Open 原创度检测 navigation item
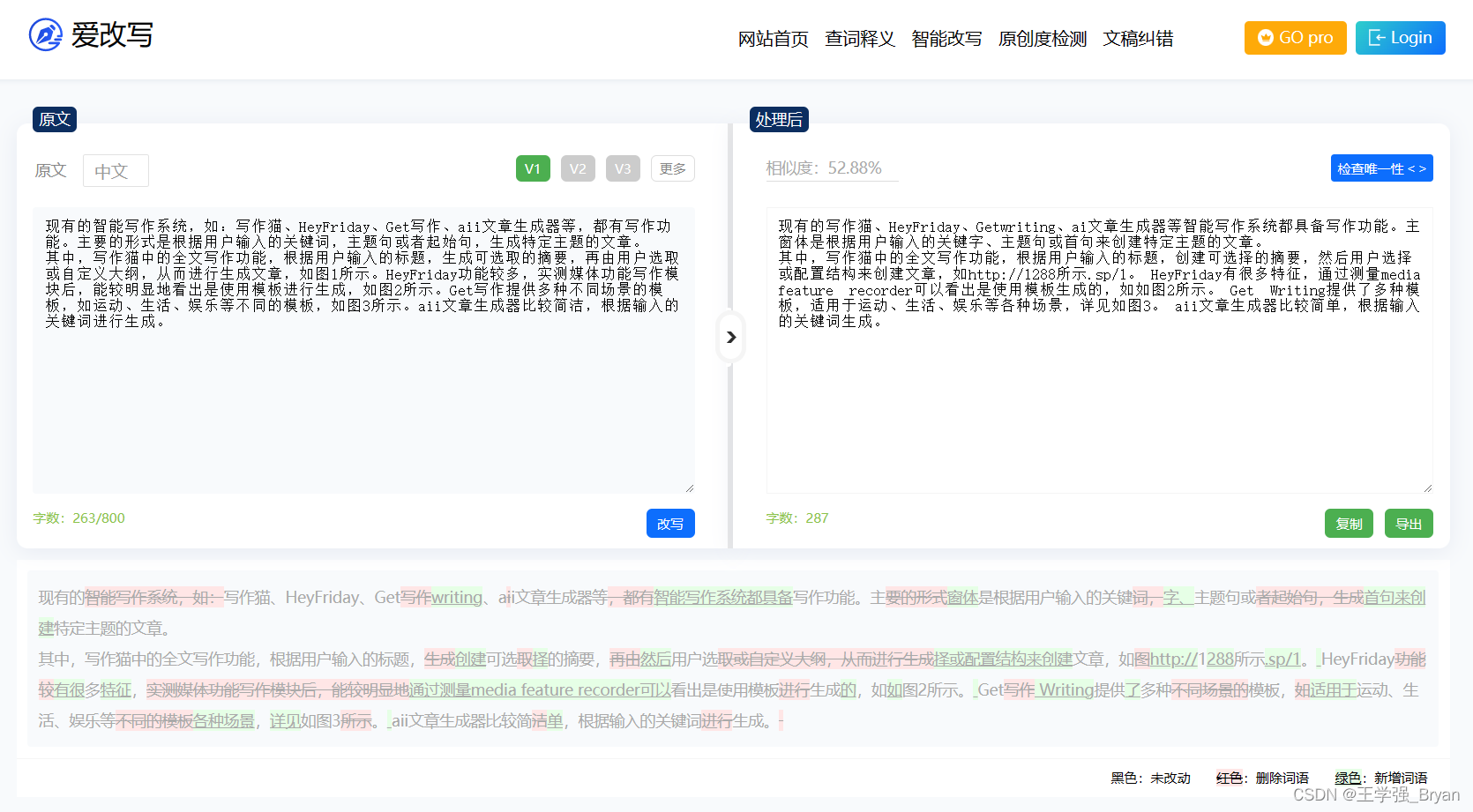The height and width of the screenshot is (812, 1473). [x=1043, y=39]
